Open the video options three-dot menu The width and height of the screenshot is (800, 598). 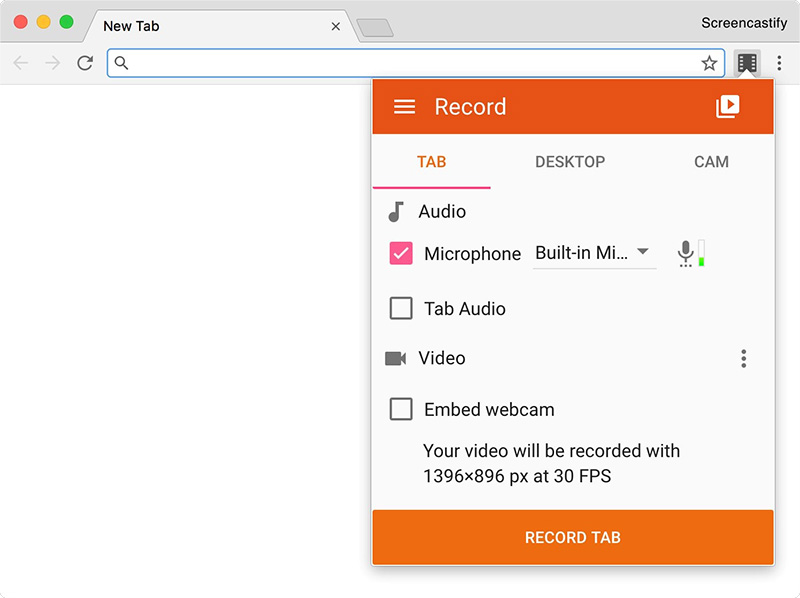[x=744, y=358]
